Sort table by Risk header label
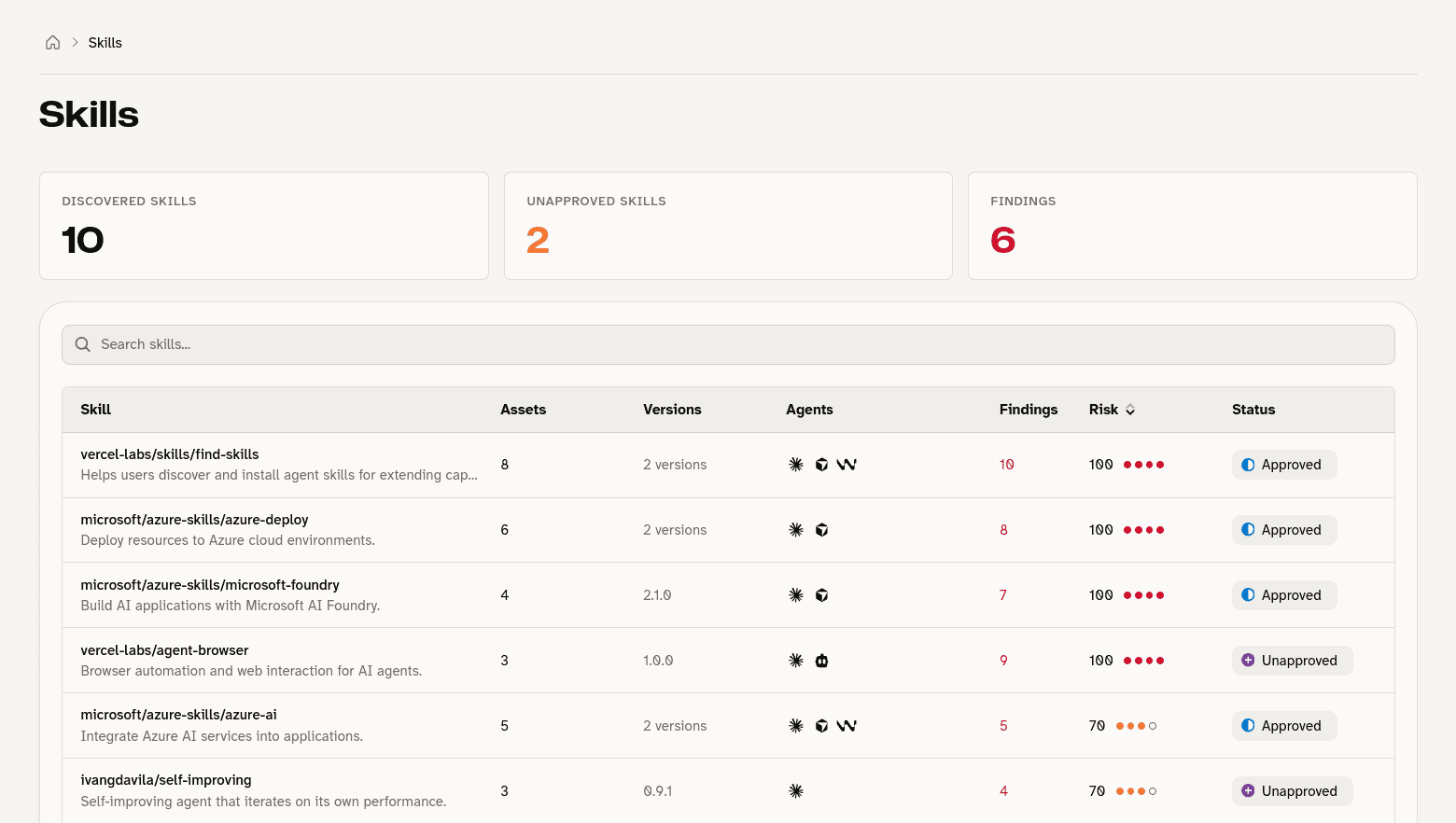 tap(1103, 410)
